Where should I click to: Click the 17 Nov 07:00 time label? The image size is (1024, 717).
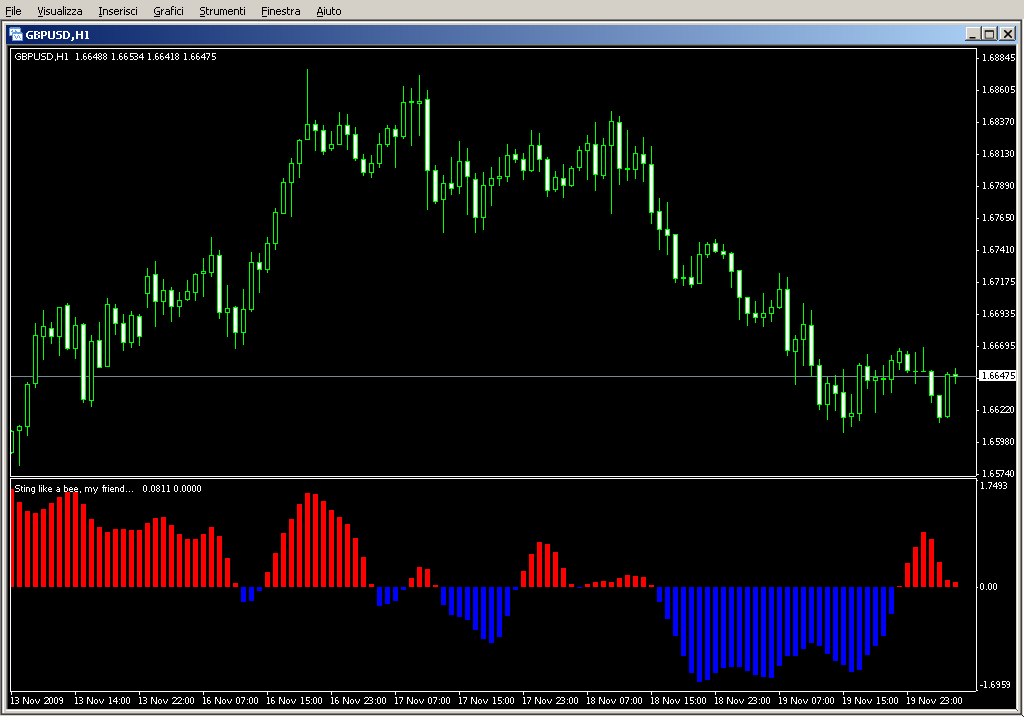pyautogui.click(x=422, y=701)
